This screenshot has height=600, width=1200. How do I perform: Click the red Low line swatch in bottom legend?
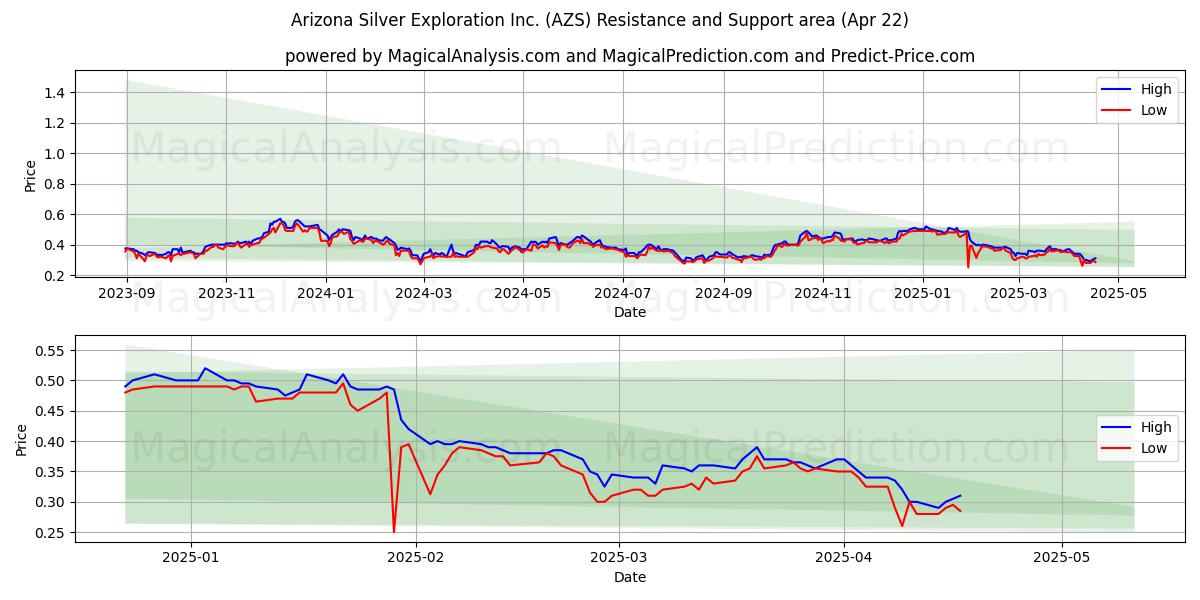1117,449
